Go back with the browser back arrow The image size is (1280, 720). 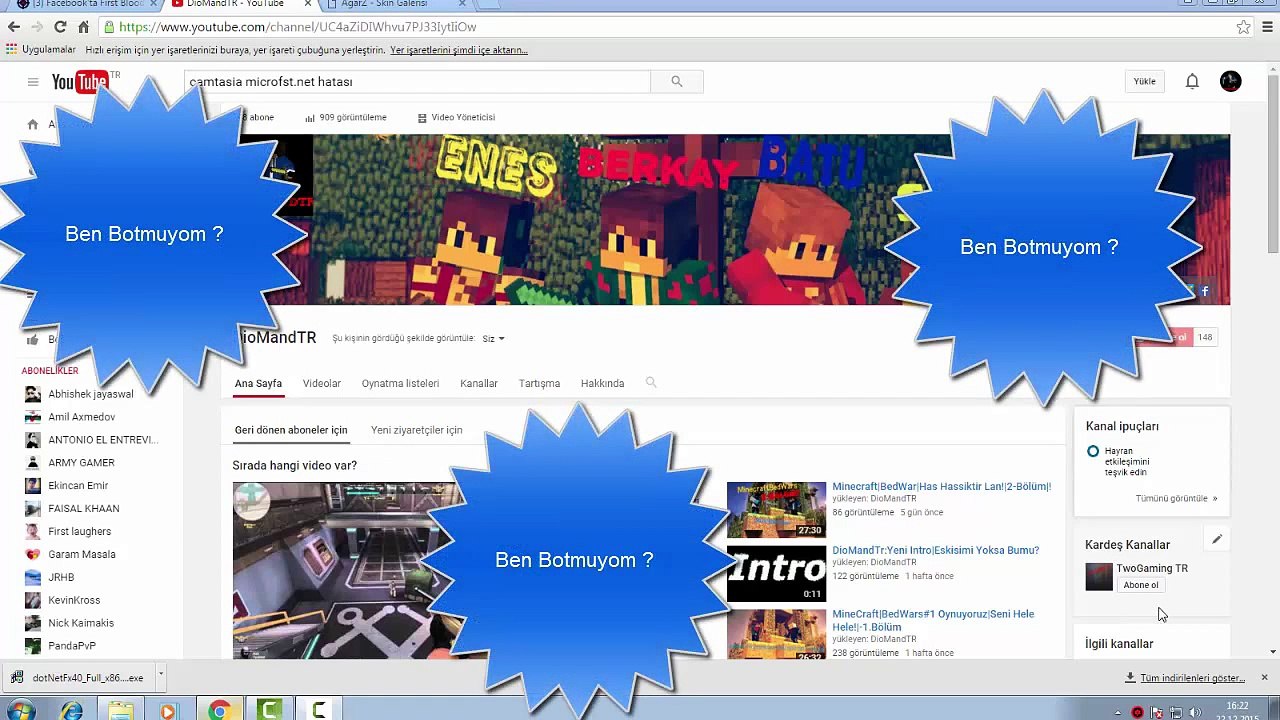click(x=13, y=27)
